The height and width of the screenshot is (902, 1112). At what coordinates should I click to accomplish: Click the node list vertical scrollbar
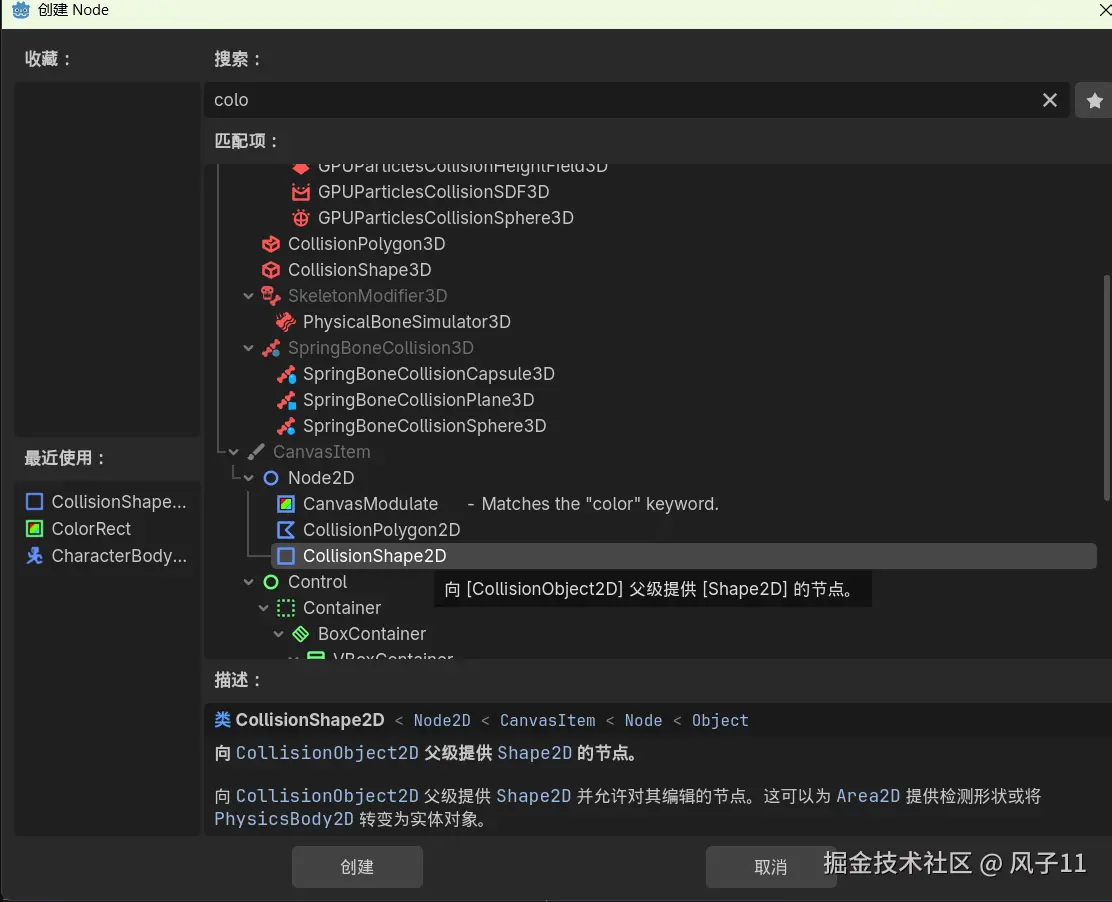point(1106,388)
